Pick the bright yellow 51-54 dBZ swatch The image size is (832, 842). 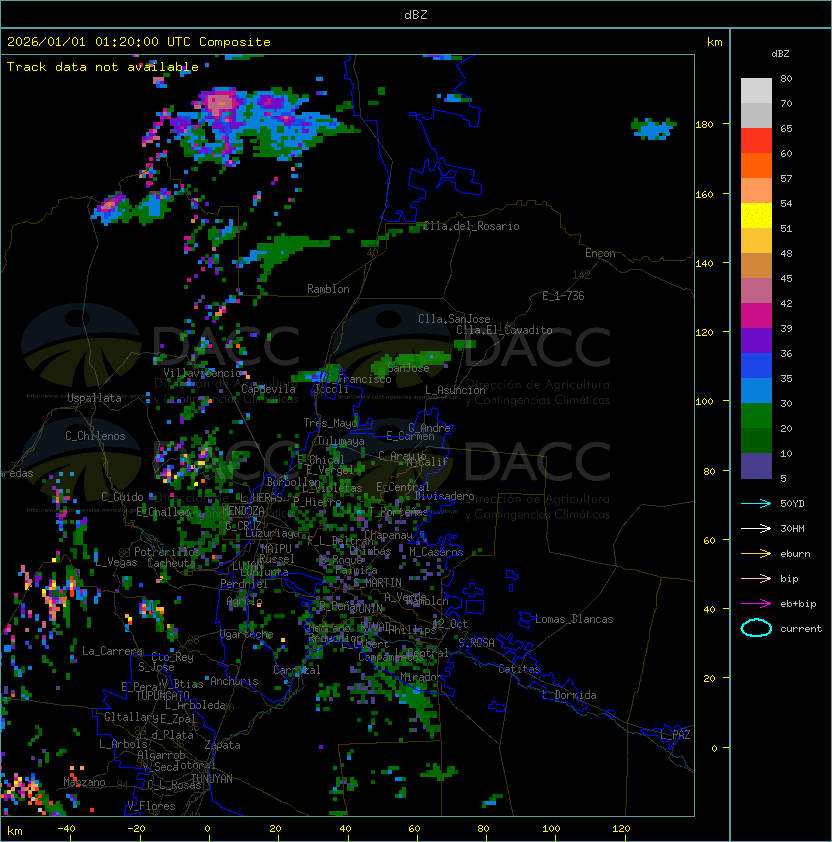(x=756, y=216)
